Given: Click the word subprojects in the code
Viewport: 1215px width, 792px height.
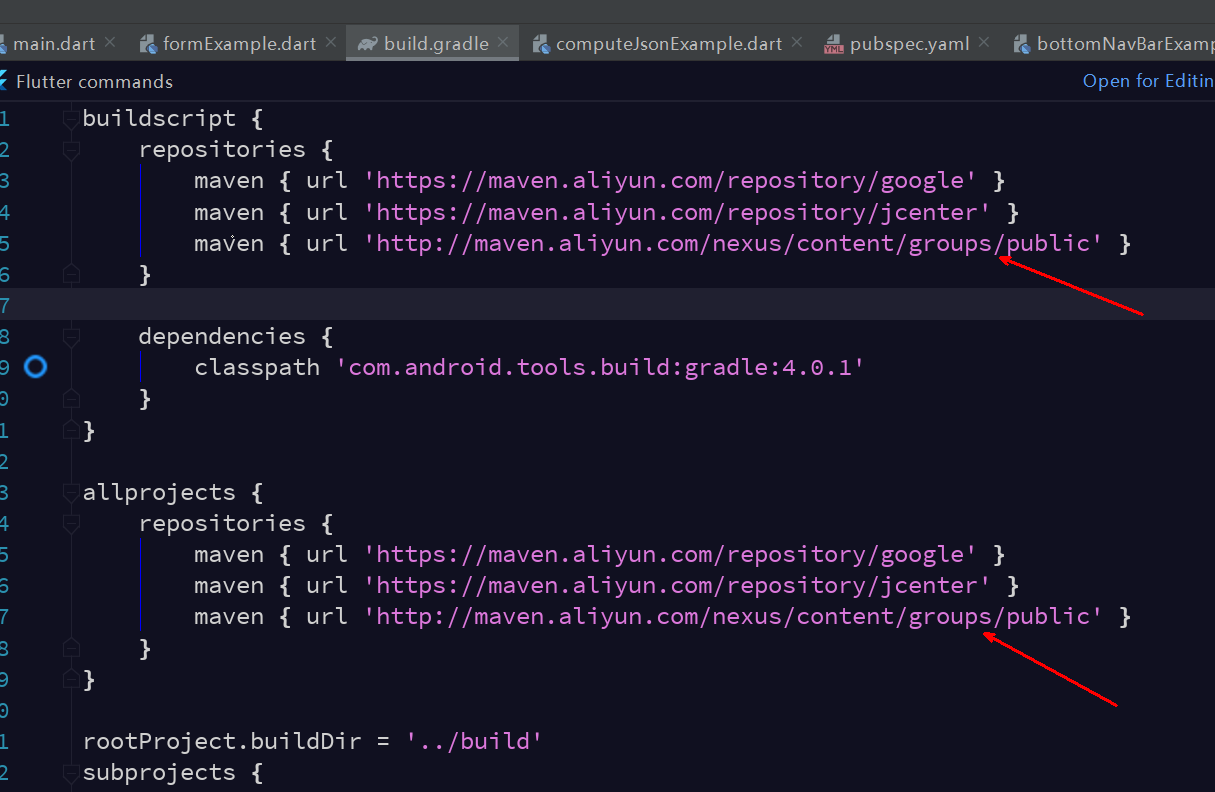Looking at the screenshot, I should [x=159, y=772].
